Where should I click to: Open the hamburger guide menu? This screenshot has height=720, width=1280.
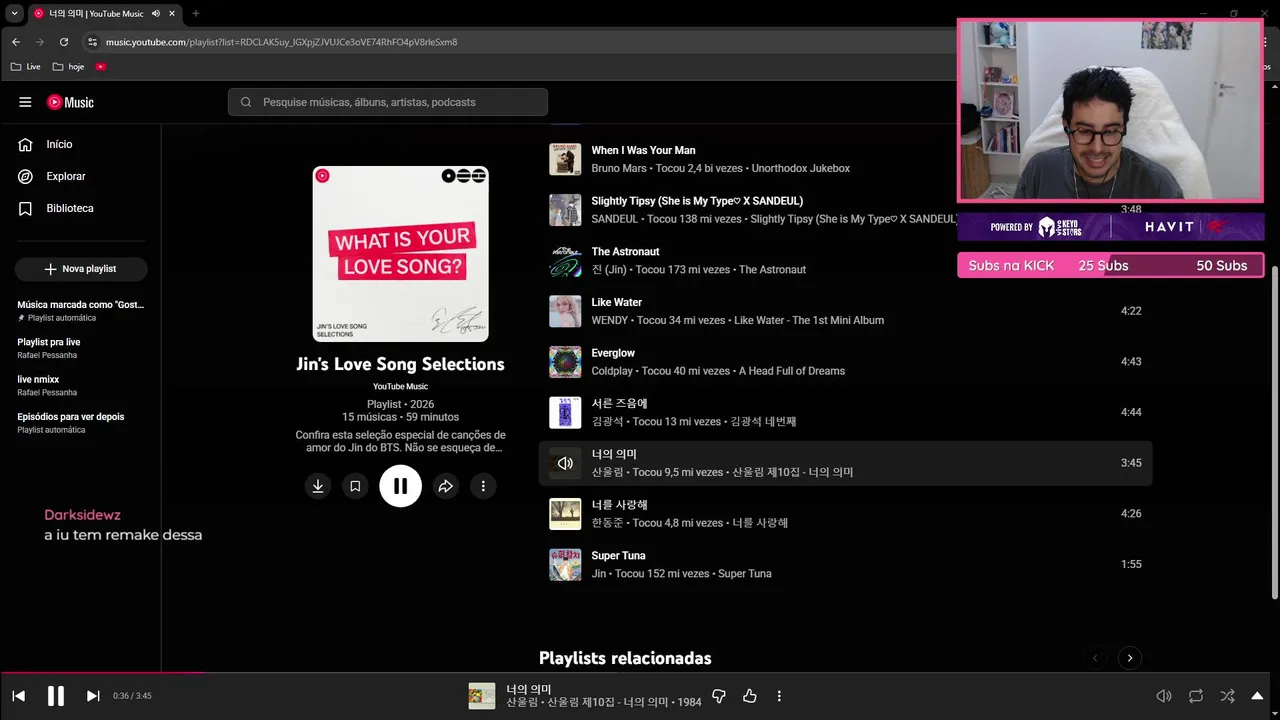25,102
